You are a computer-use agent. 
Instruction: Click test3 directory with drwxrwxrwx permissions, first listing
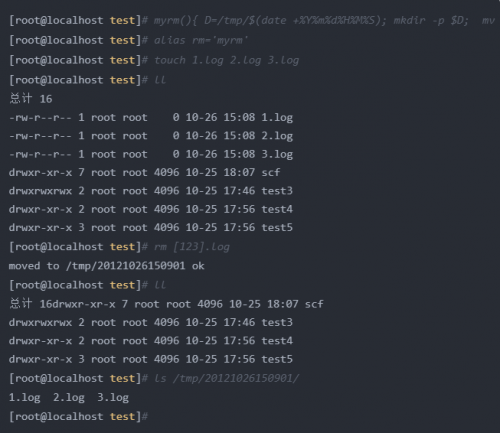[277, 191]
